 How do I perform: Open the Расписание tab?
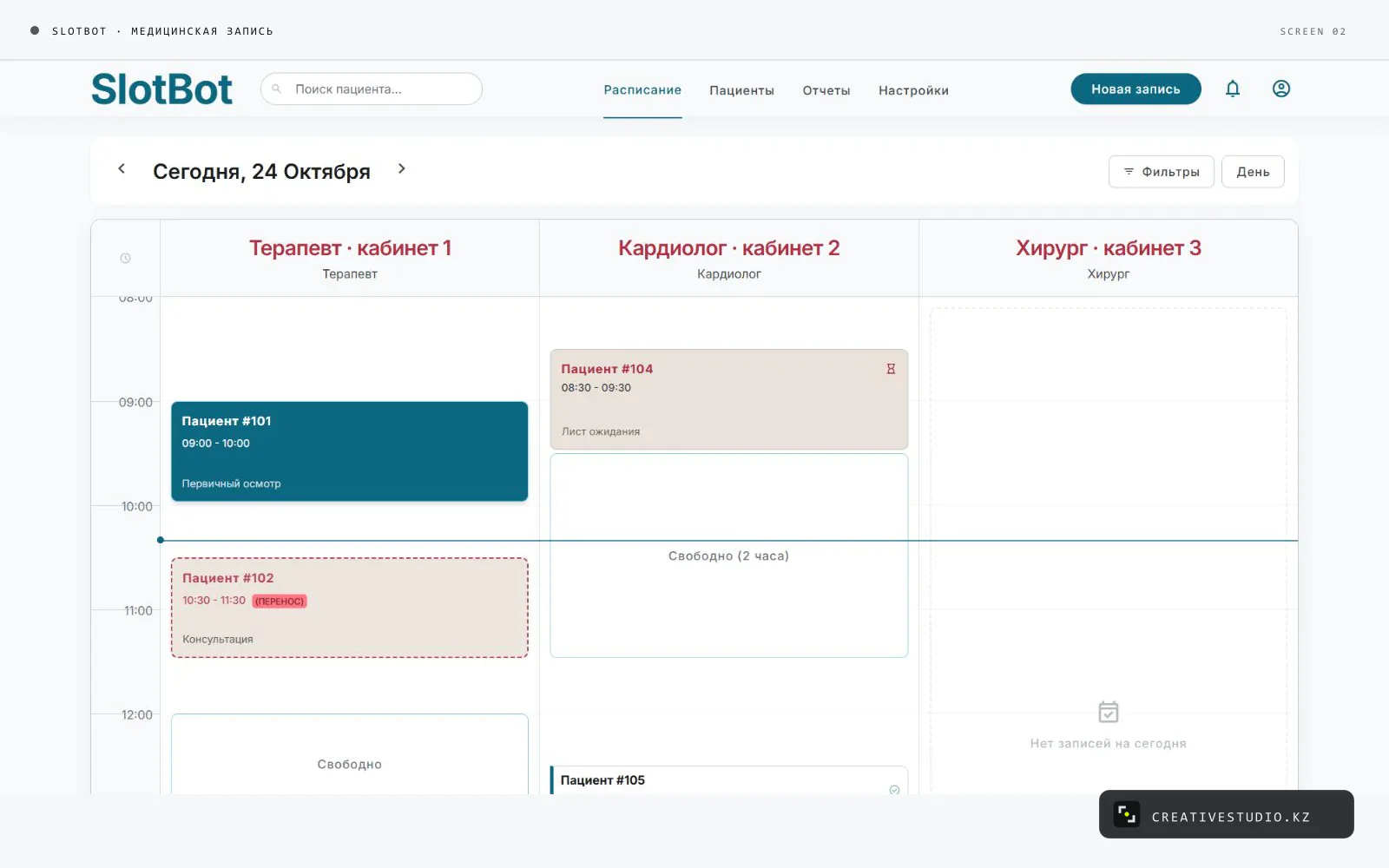(642, 90)
